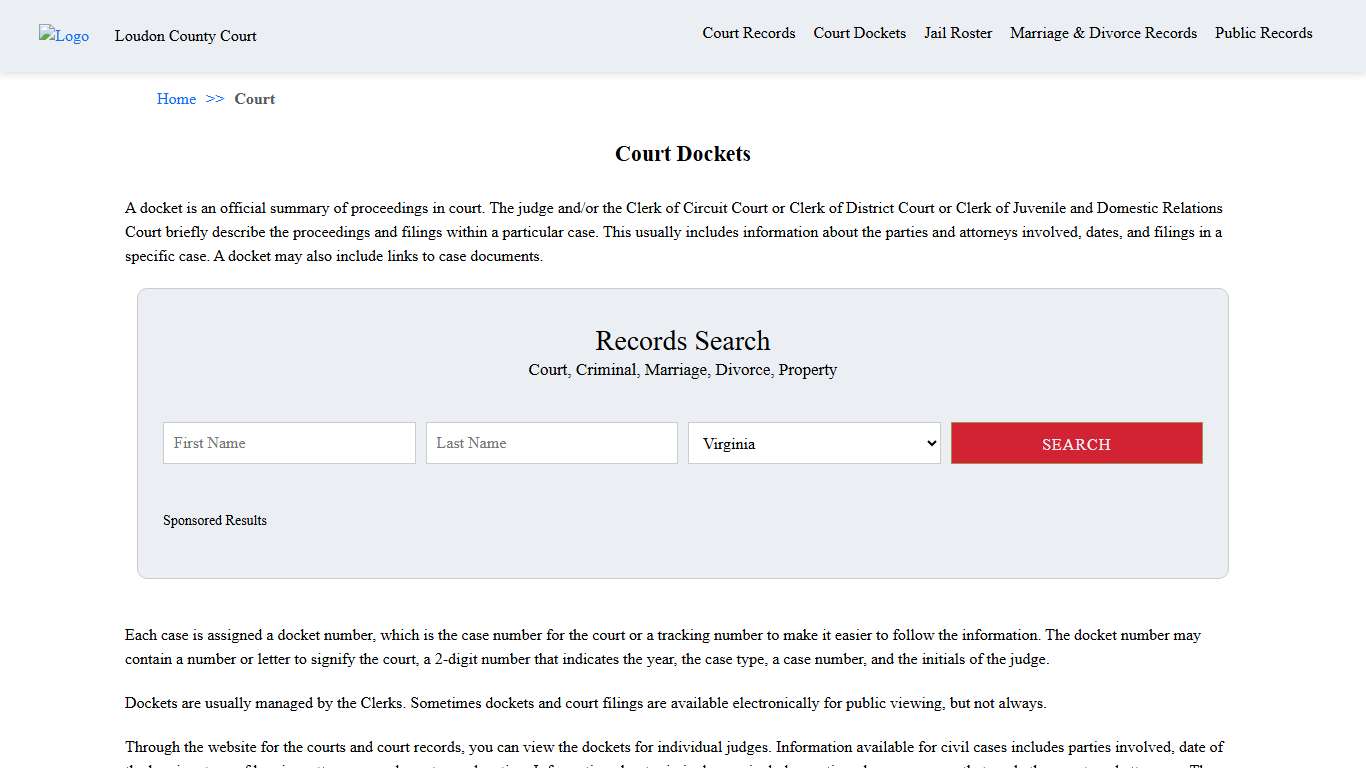This screenshot has height=768, width=1366.
Task: Select the docket description paragraph text
Action: pyautogui.click(x=673, y=231)
